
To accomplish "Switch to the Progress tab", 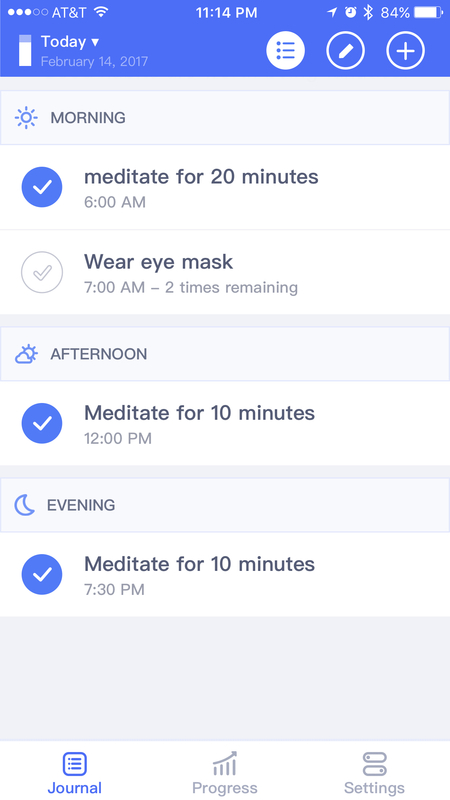I will click(x=224, y=773).
